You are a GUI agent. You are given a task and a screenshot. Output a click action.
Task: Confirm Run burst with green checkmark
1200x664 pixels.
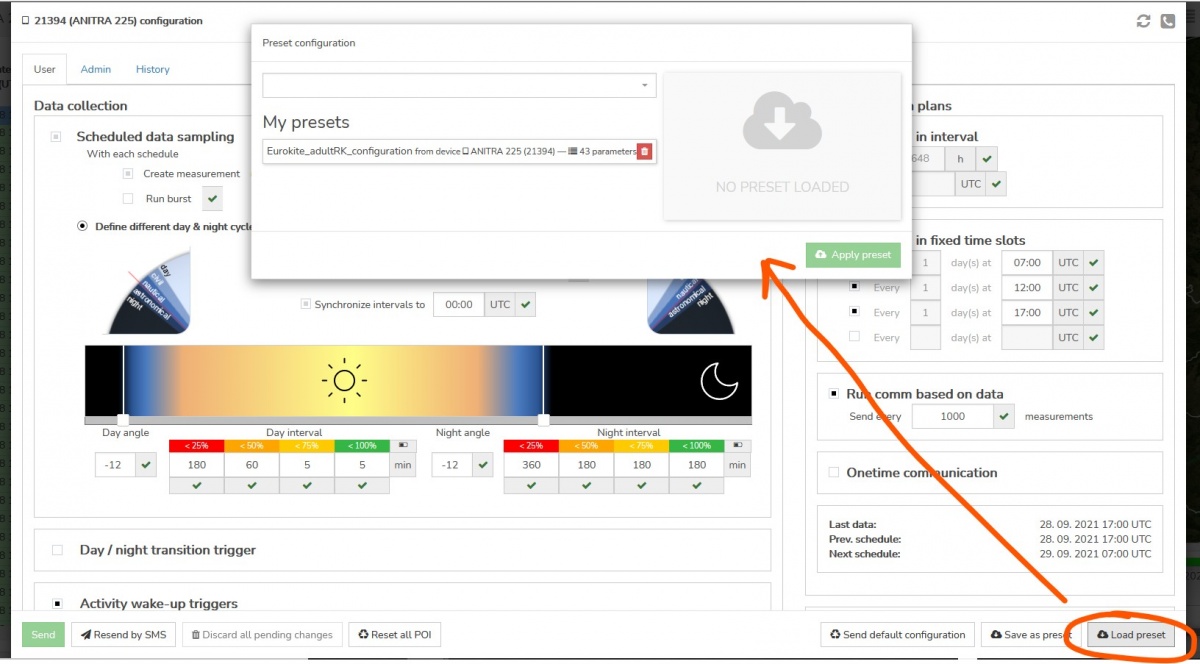pyautogui.click(x=212, y=199)
